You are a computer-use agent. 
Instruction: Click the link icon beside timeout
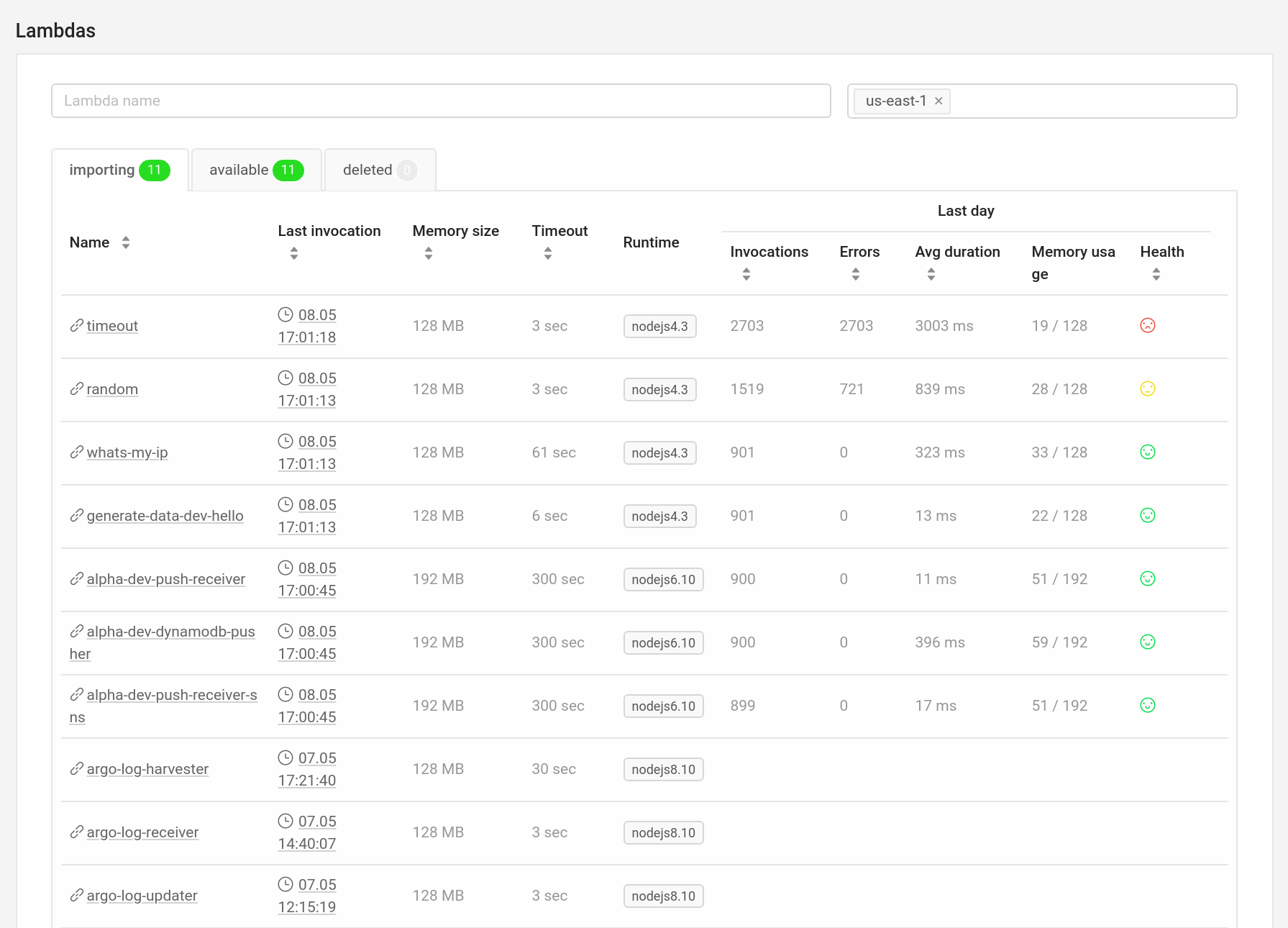(76, 326)
